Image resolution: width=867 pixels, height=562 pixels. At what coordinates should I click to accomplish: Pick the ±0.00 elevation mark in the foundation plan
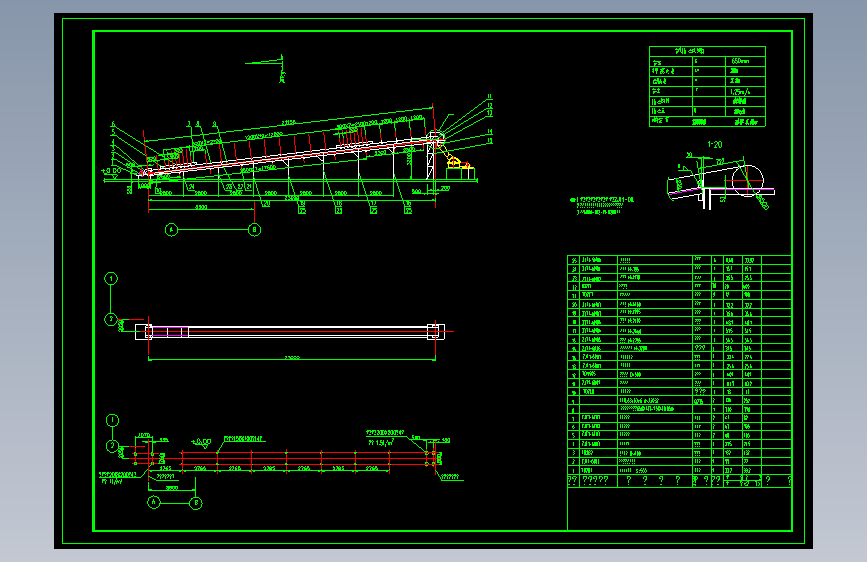201,442
